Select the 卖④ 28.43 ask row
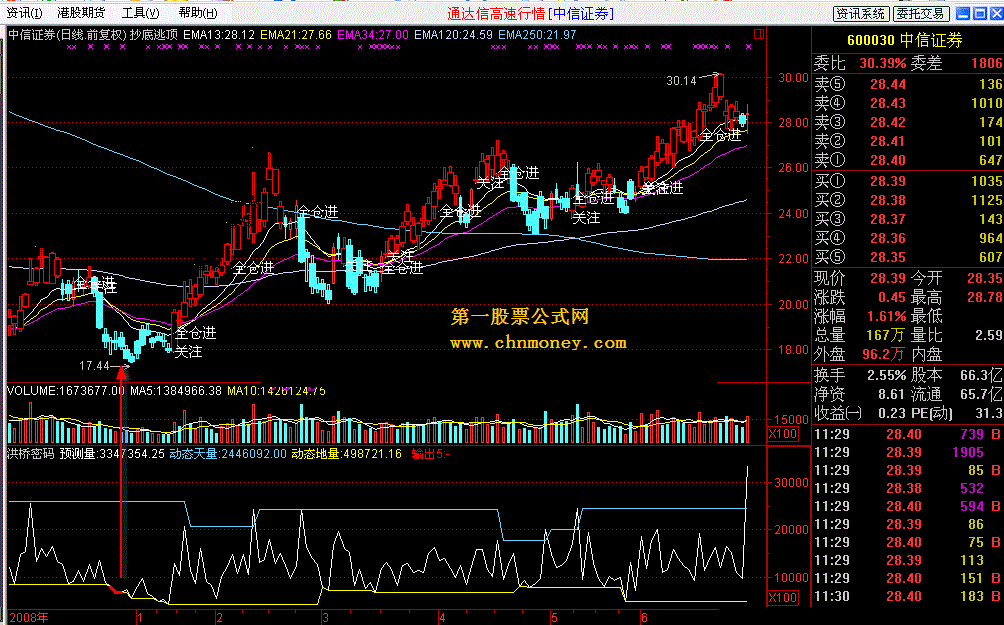Viewport: 1004px width, 625px height. click(x=907, y=103)
